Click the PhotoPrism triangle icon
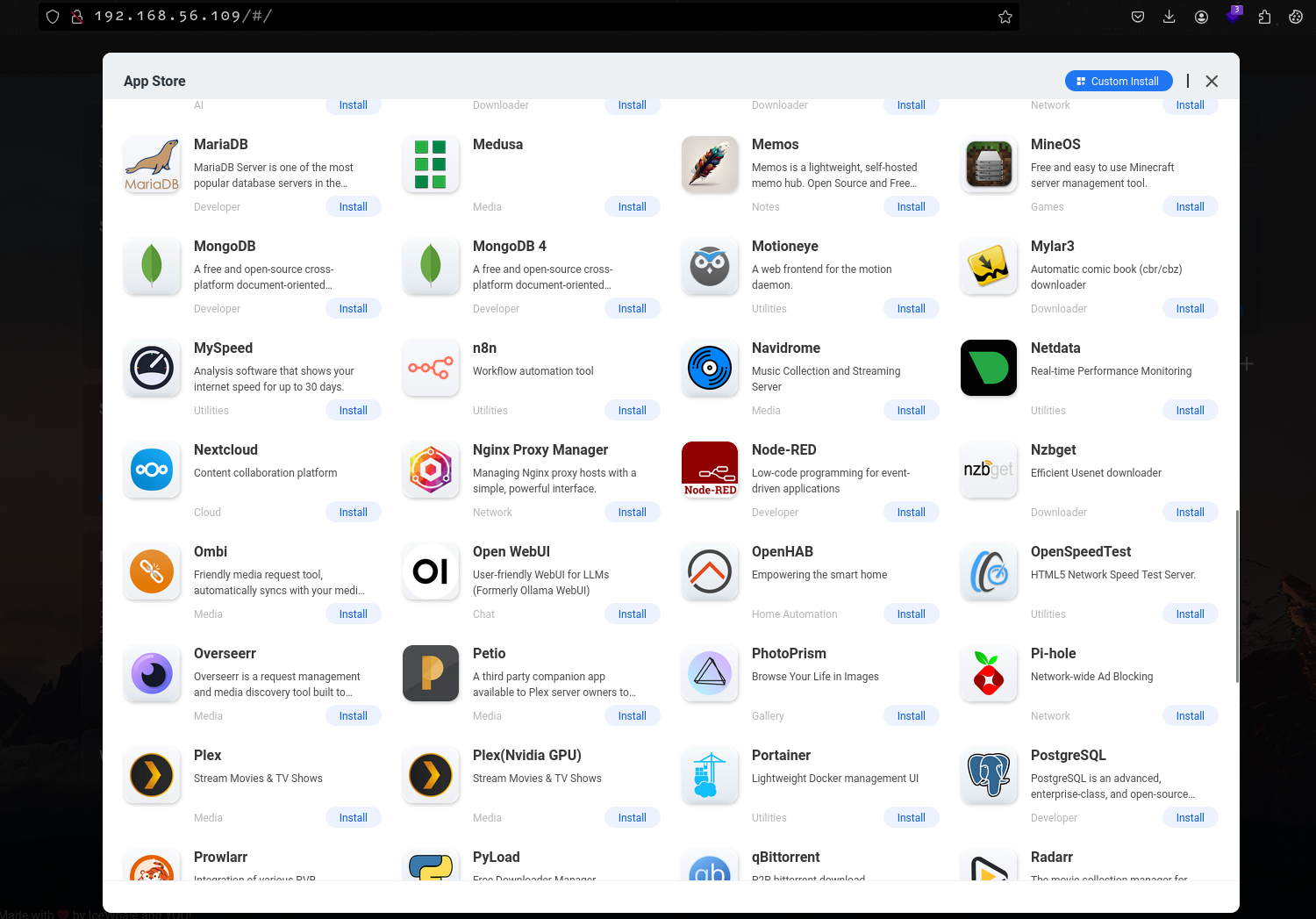The image size is (1316, 919). point(710,673)
